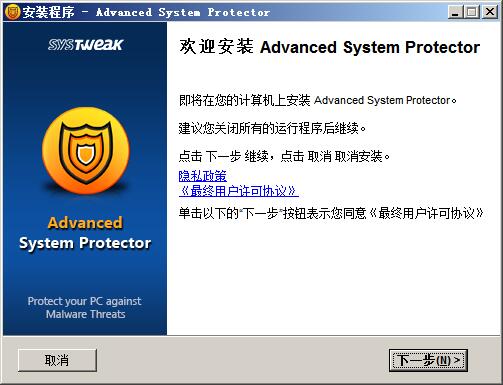Maximize the installer window

coord(472,12)
